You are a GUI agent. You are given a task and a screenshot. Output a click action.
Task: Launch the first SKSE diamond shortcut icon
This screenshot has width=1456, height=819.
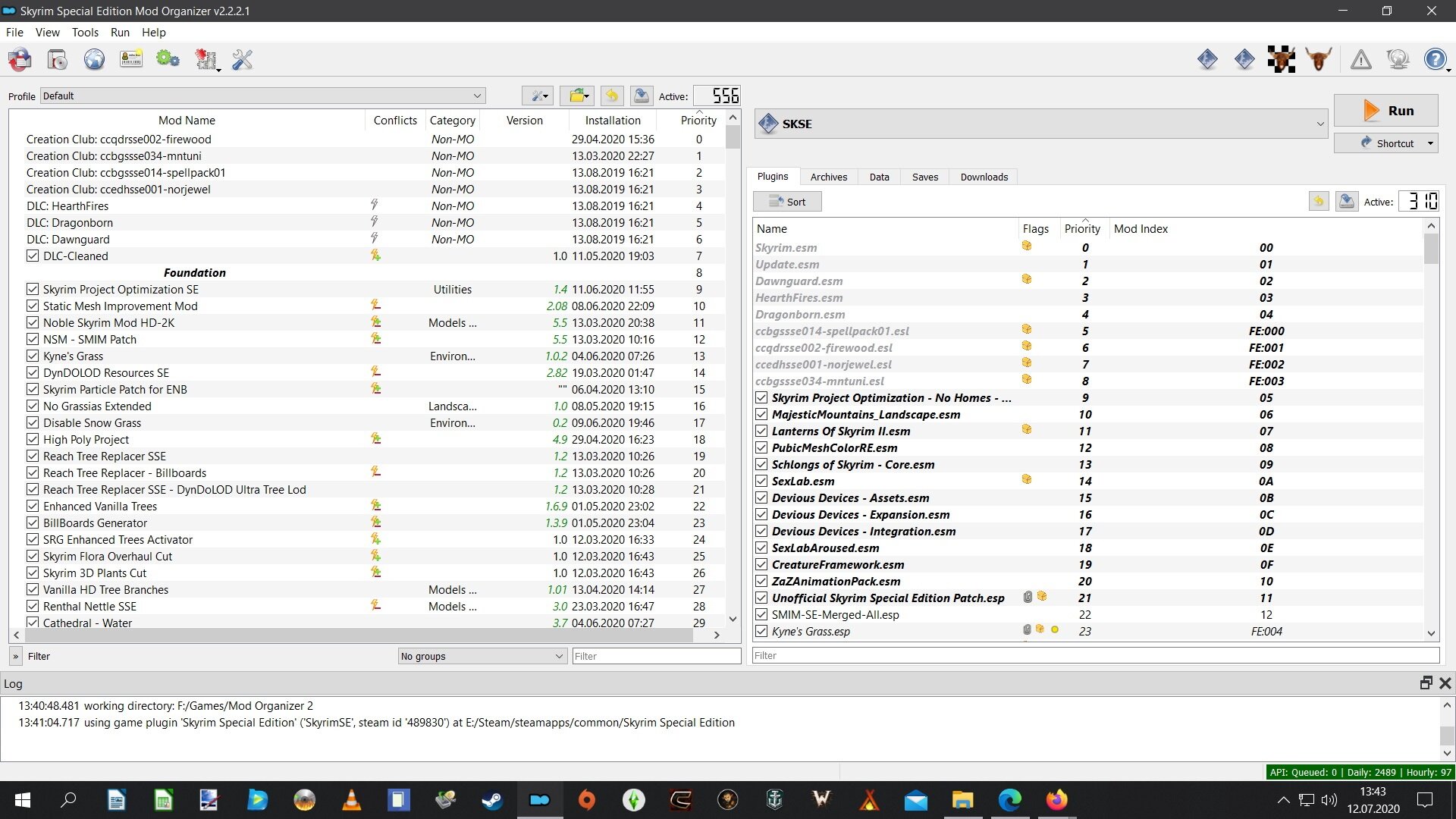[x=1207, y=59]
